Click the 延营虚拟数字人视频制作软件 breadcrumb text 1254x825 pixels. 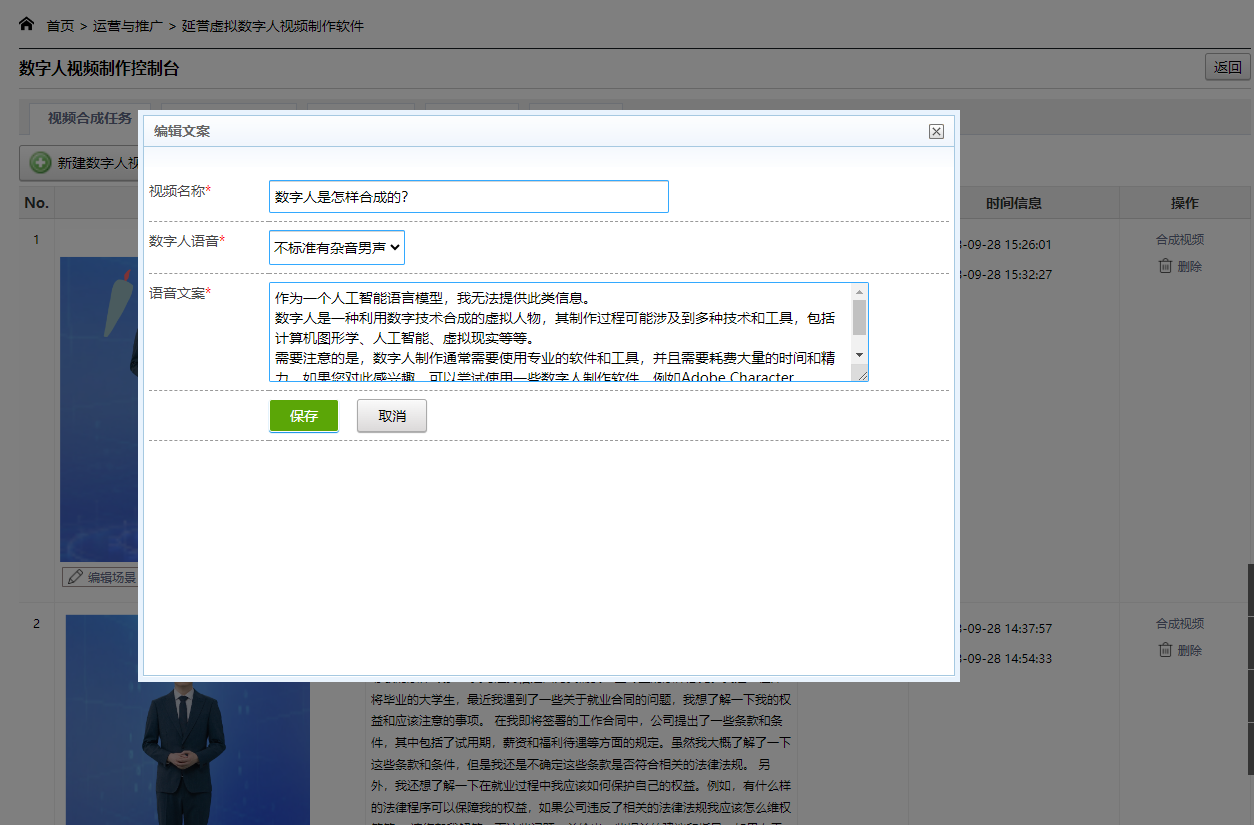273,25
